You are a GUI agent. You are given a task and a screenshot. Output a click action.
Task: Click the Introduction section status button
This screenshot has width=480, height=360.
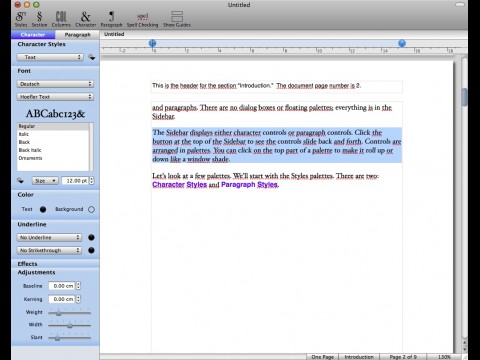359,357
